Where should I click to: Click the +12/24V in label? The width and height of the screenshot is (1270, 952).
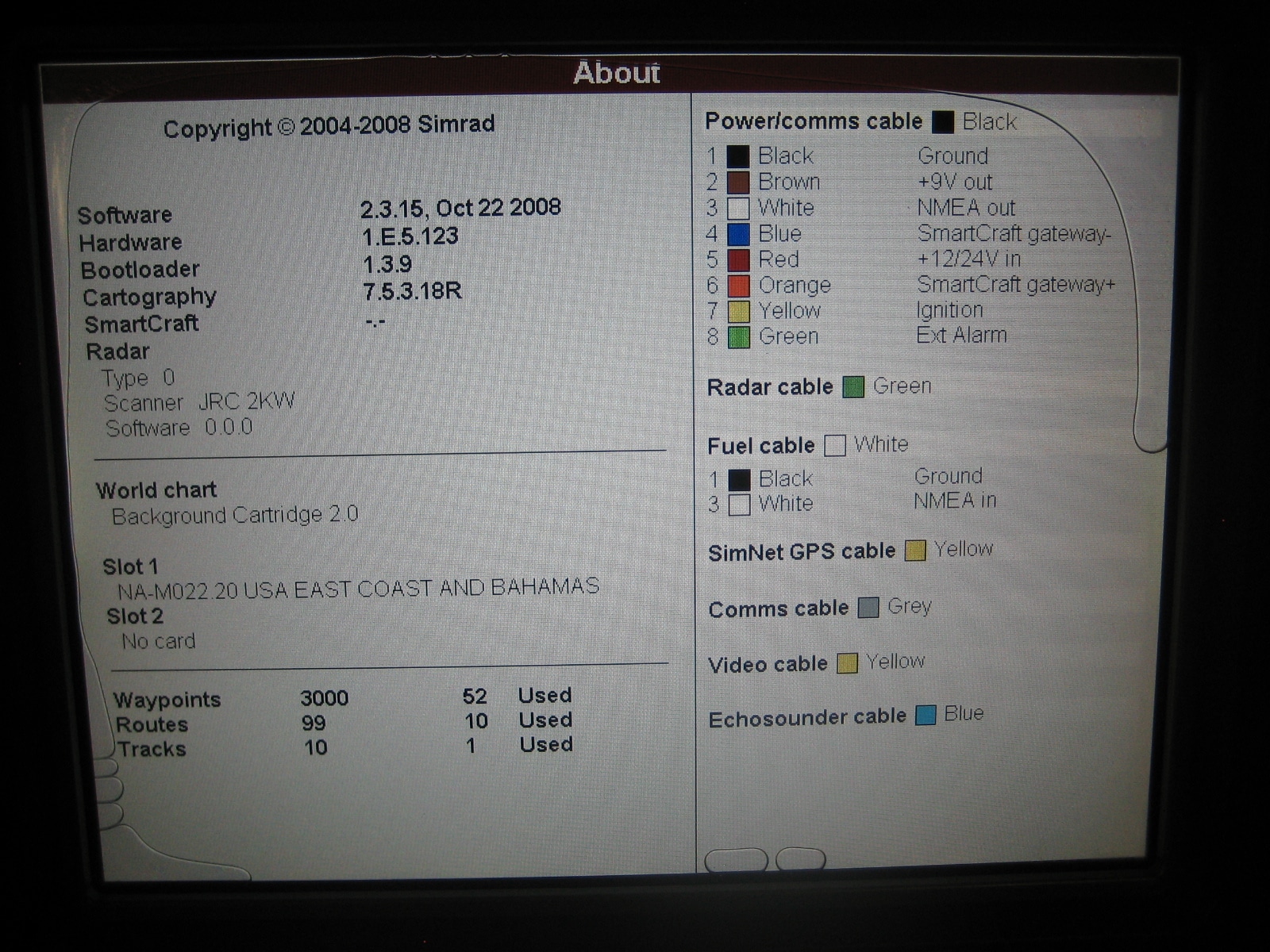click(x=969, y=259)
